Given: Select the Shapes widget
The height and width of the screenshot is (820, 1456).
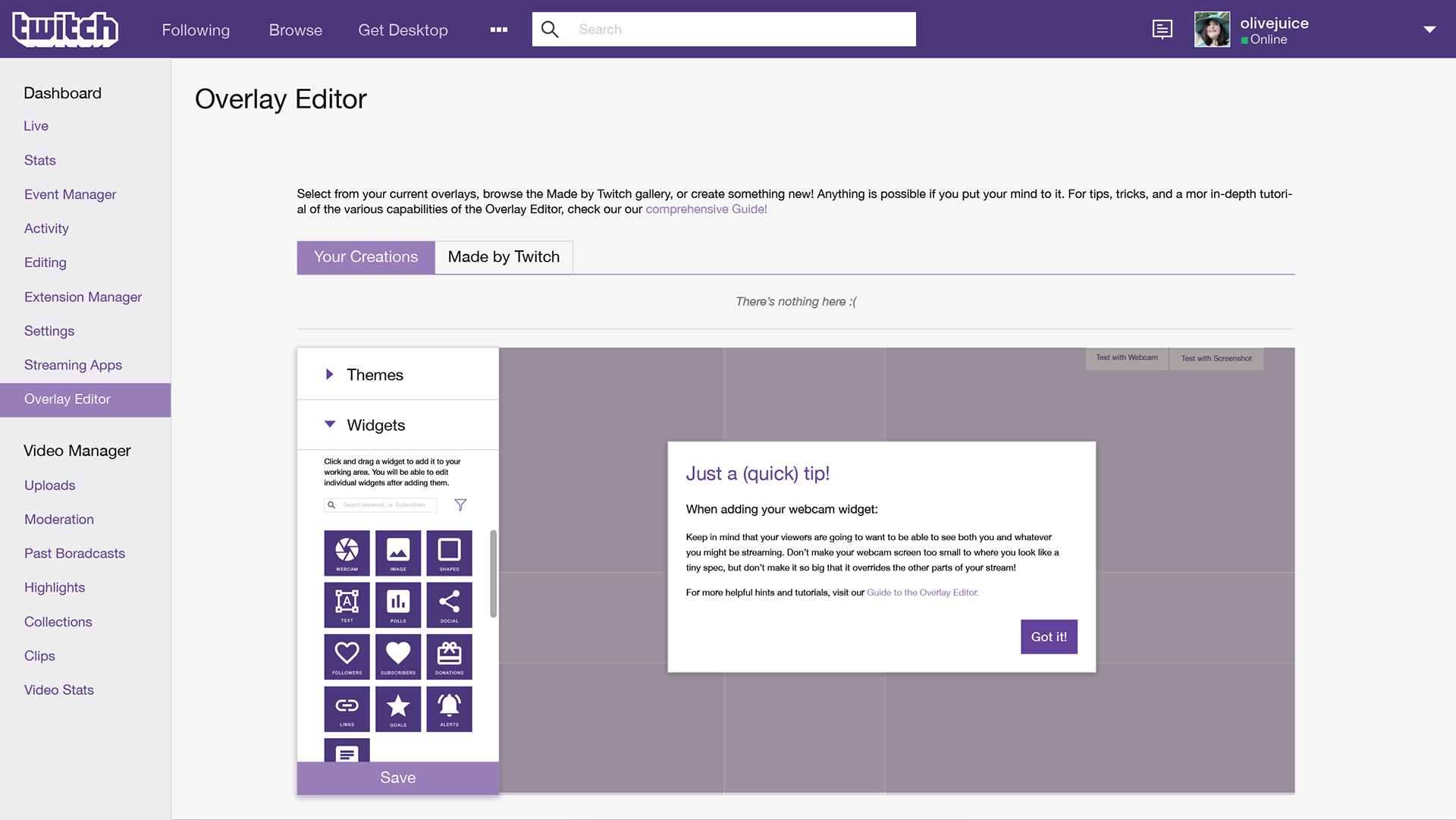Looking at the screenshot, I should point(449,553).
